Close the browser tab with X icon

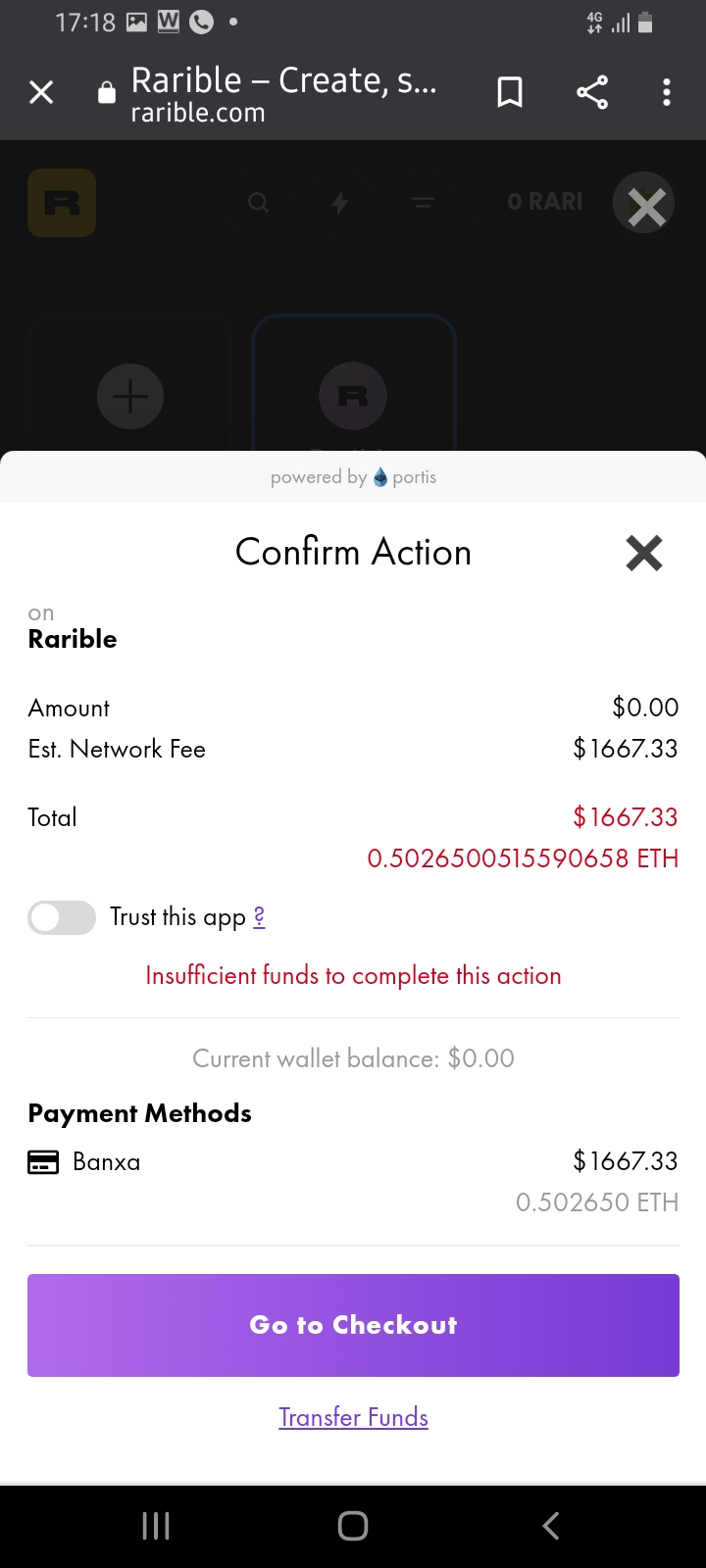(x=41, y=93)
